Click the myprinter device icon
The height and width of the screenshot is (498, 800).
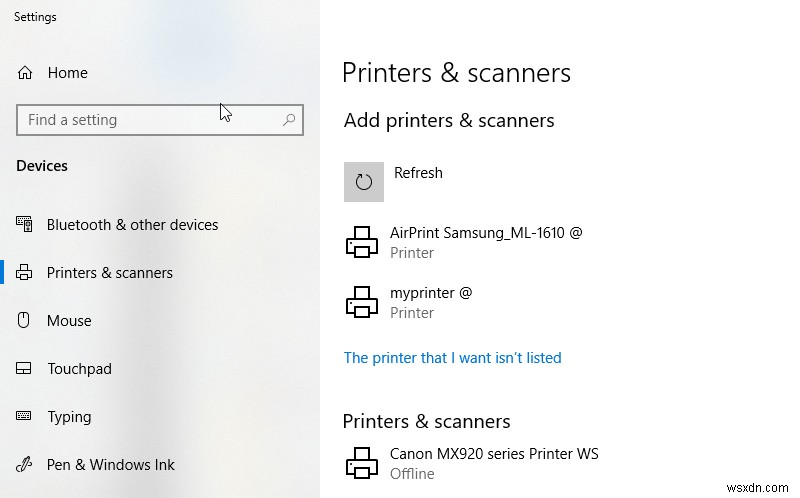pyautogui.click(x=362, y=302)
